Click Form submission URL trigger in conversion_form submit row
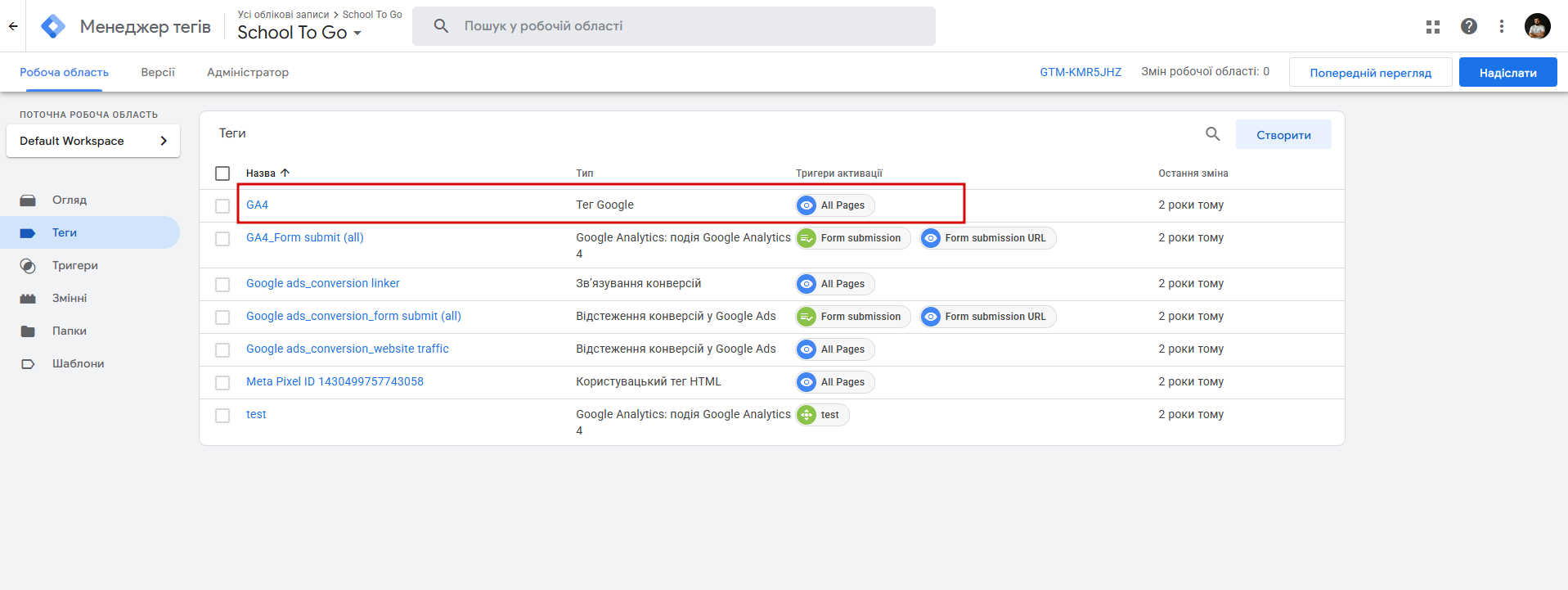1568x590 pixels. 988,317
